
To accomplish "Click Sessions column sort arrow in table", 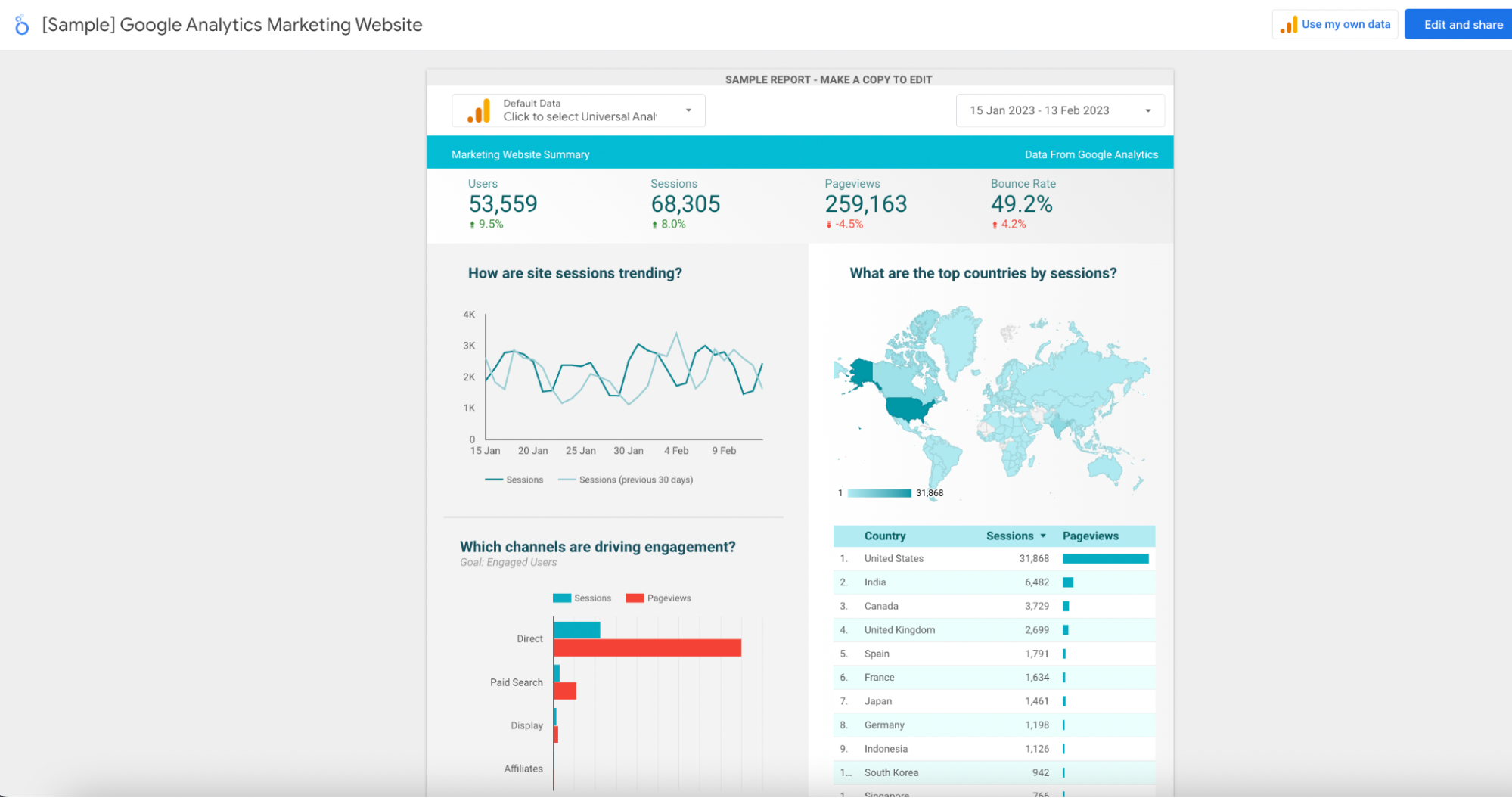I will [1043, 536].
